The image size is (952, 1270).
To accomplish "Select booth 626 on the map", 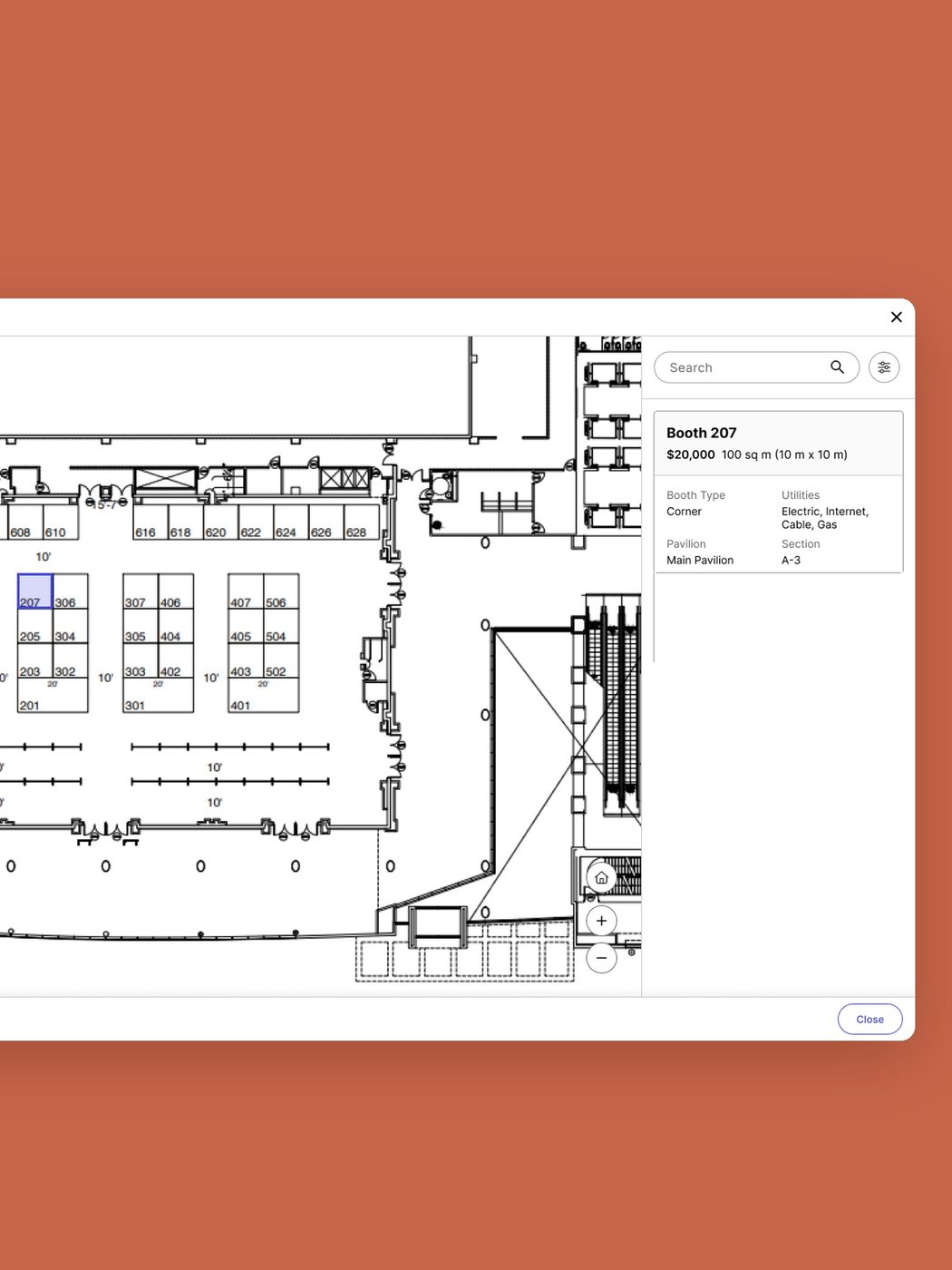I will coord(326,523).
